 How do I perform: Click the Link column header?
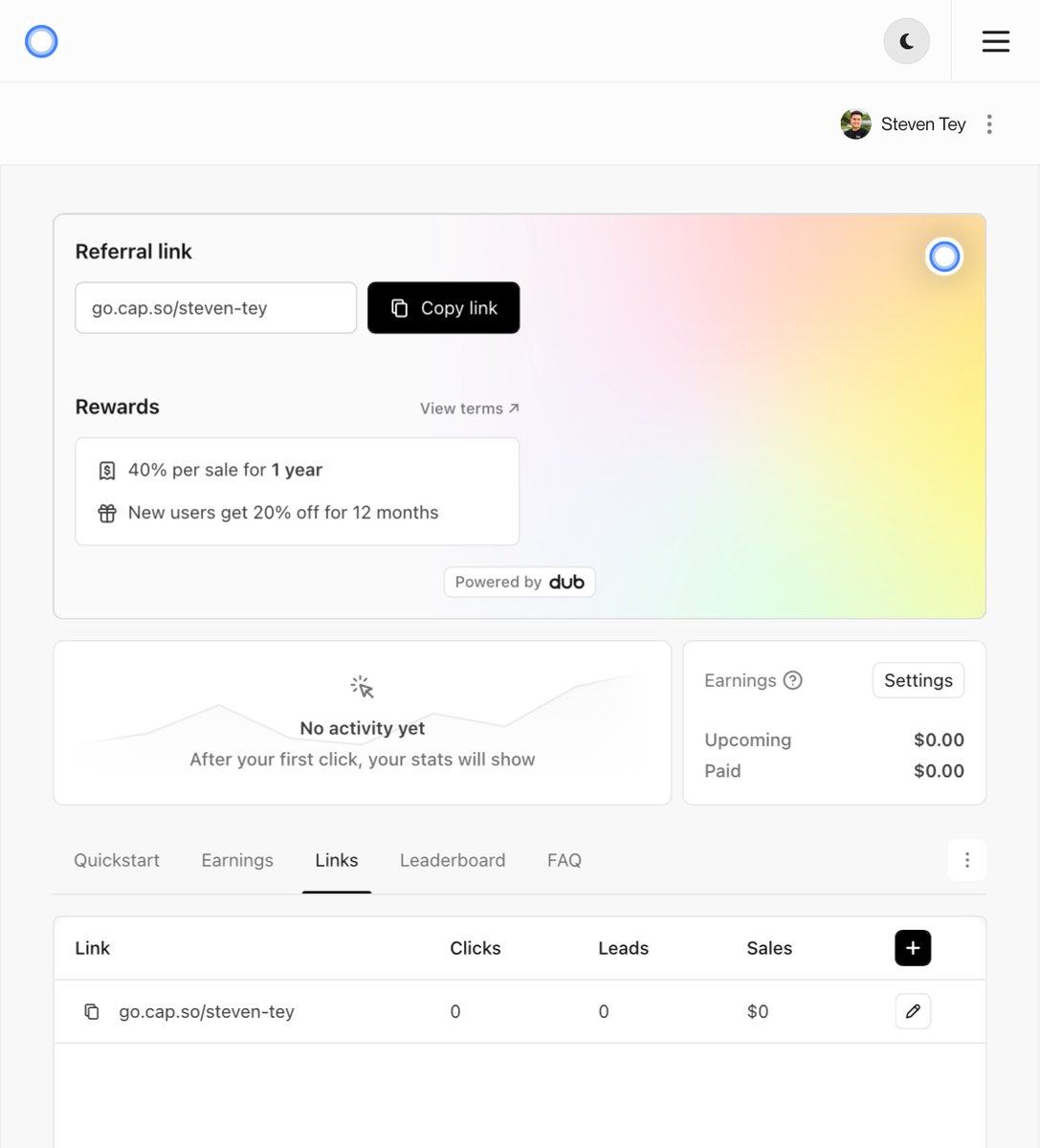[93, 948]
